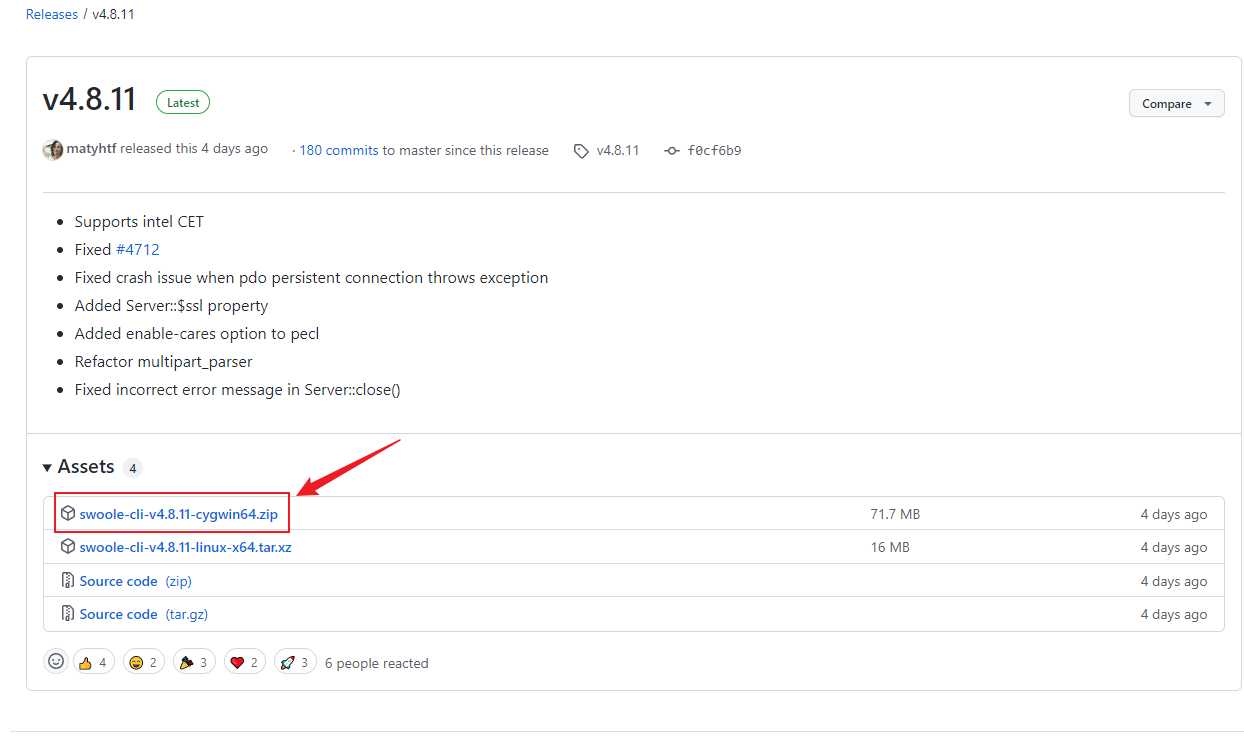
Task: Click 'Fixed incorrect error message in Server::close()' line
Action: tap(237, 389)
